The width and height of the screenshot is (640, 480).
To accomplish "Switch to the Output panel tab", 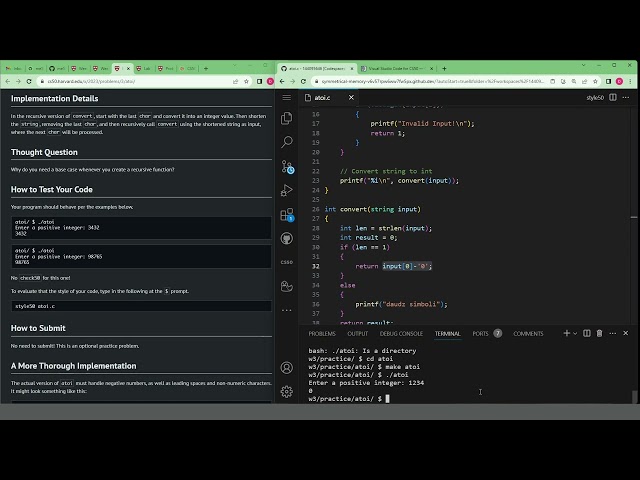I will pyautogui.click(x=358, y=333).
